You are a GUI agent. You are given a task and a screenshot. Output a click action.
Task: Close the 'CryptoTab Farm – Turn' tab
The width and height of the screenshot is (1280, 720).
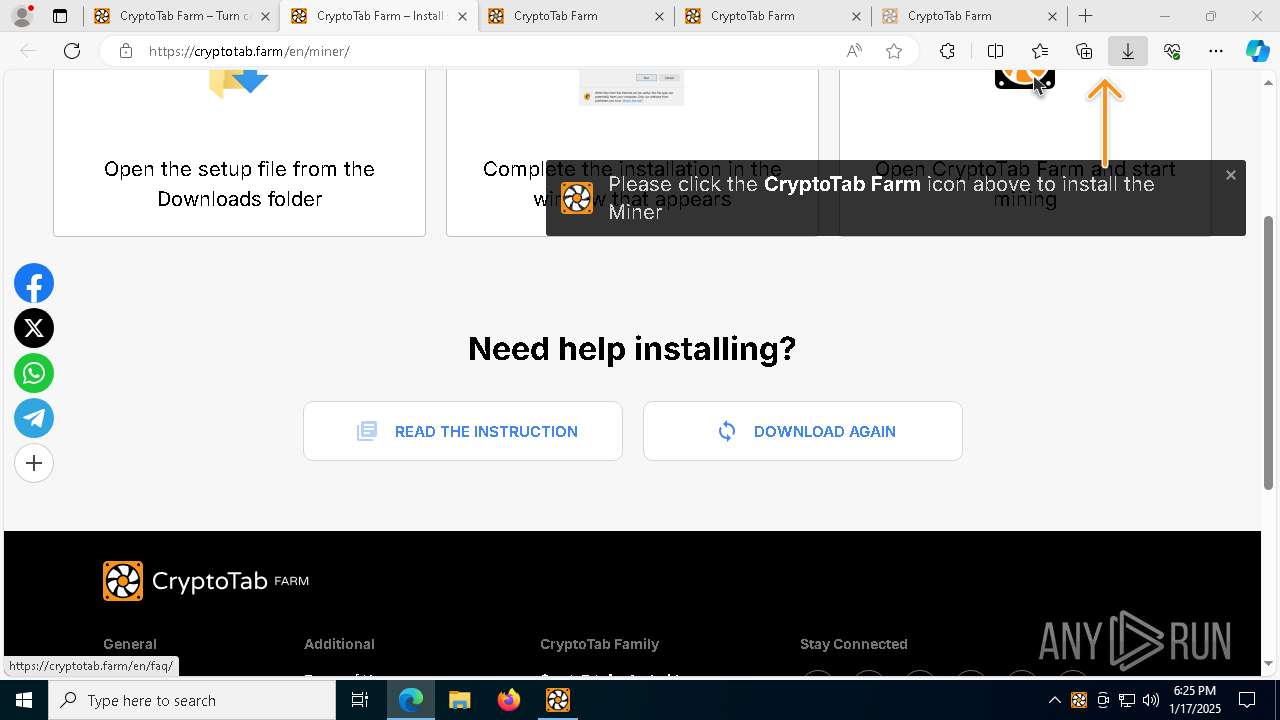(x=265, y=16)
